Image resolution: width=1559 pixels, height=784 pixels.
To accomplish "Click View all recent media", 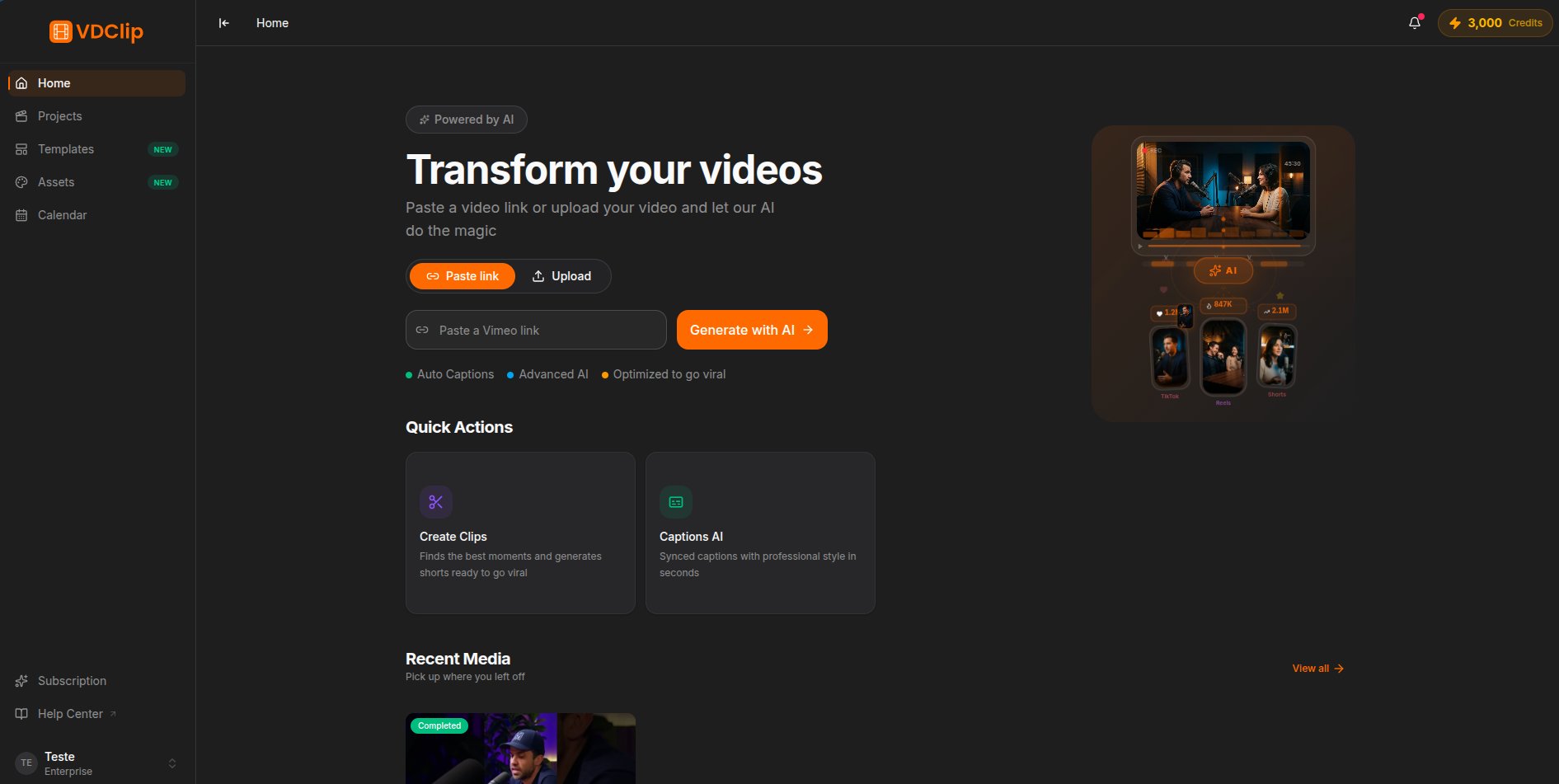I will tap(1318, 669).
